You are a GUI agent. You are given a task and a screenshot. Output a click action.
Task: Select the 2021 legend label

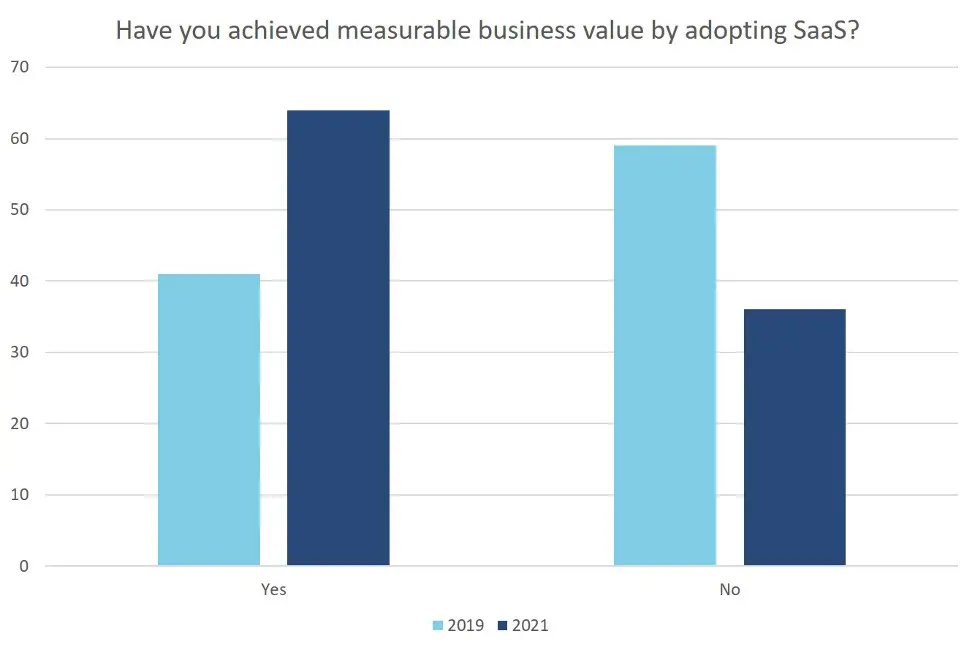530,625
